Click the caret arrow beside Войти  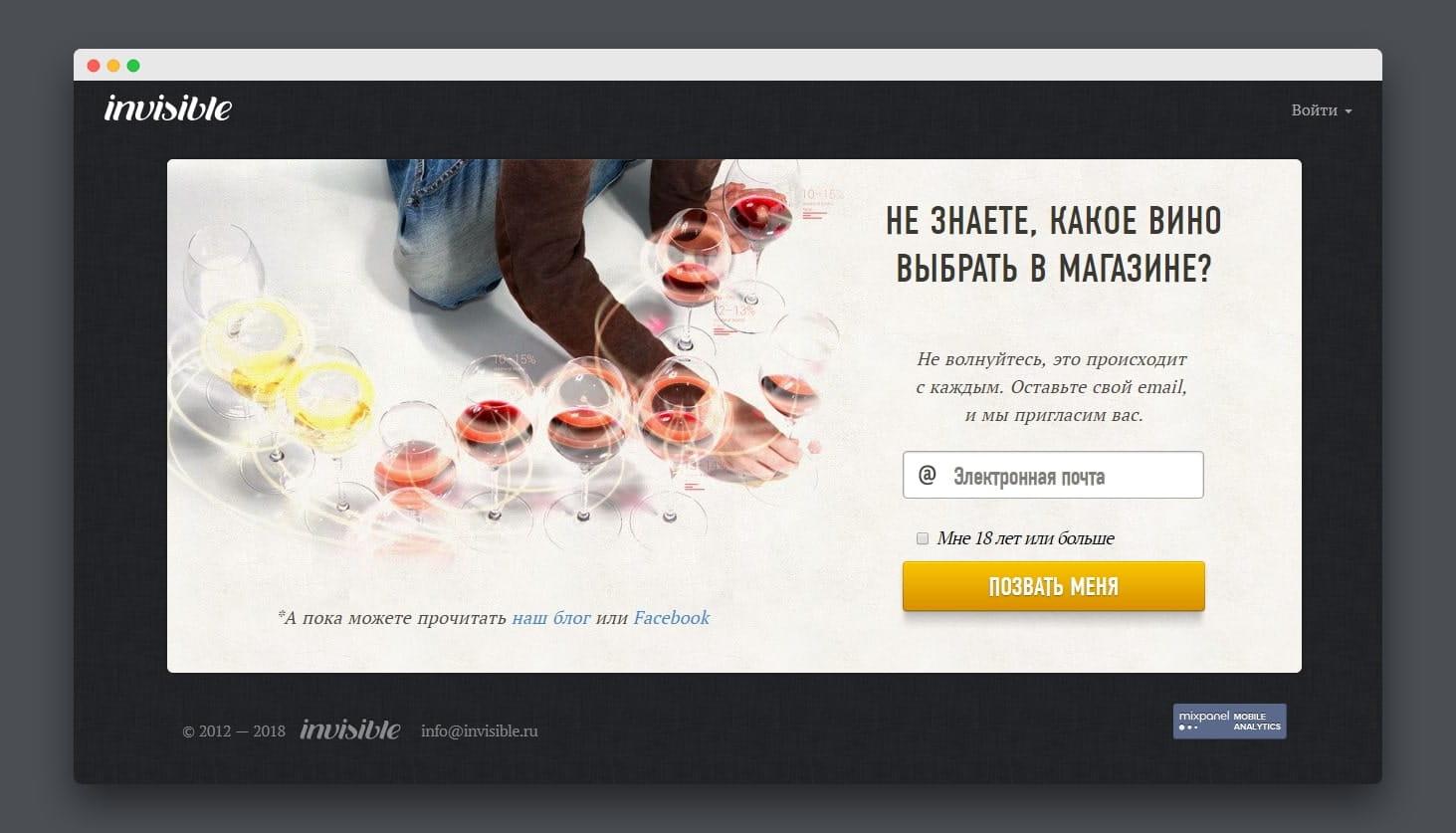1348,111
